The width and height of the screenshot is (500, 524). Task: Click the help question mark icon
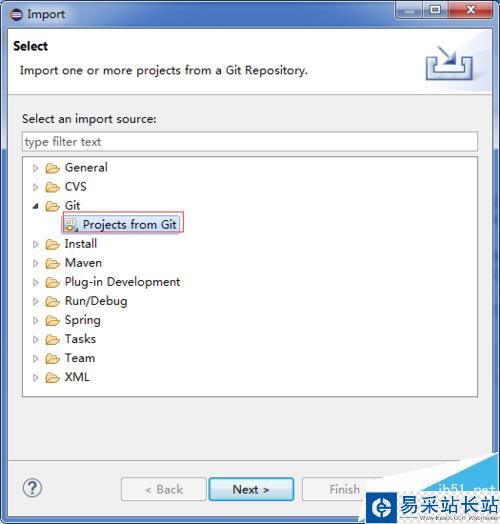tap(32, 488)
